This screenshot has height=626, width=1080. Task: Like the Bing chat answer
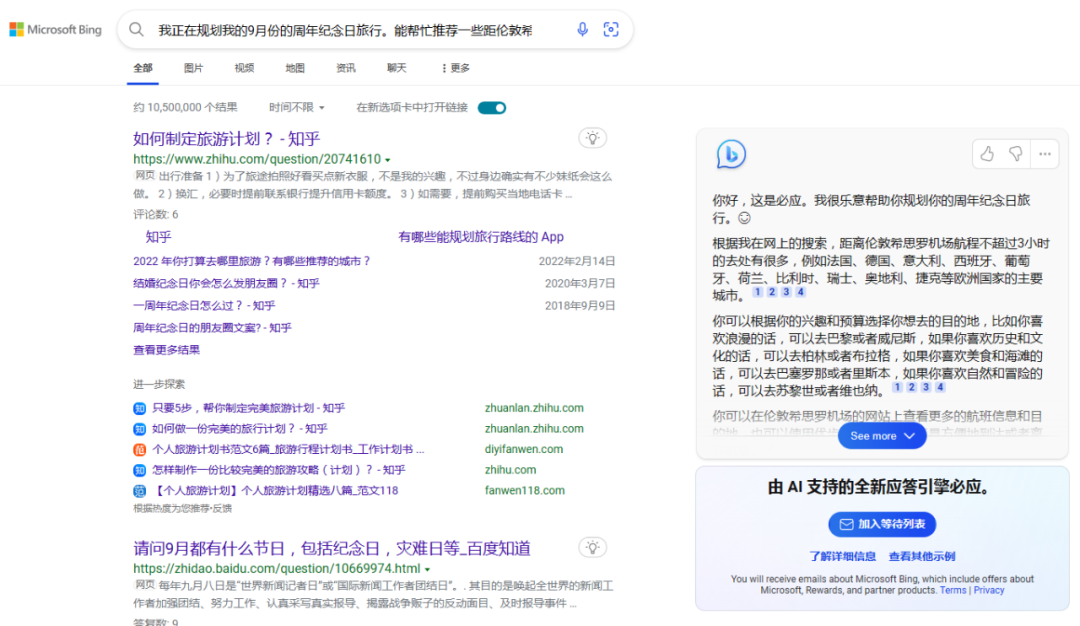987,154
